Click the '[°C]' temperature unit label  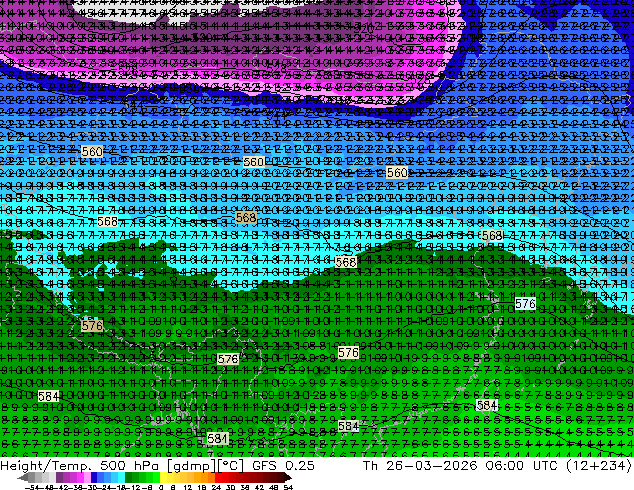[229, 465]
